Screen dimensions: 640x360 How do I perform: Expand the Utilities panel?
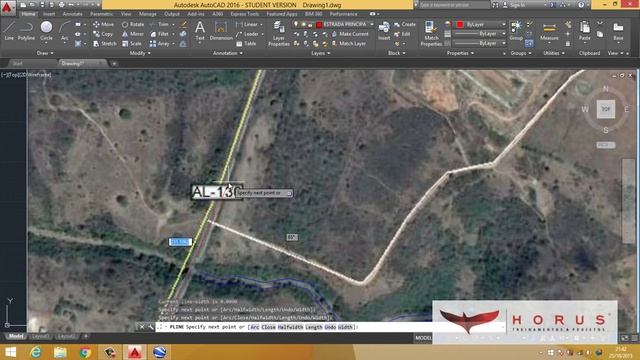[x=554, y=53]
